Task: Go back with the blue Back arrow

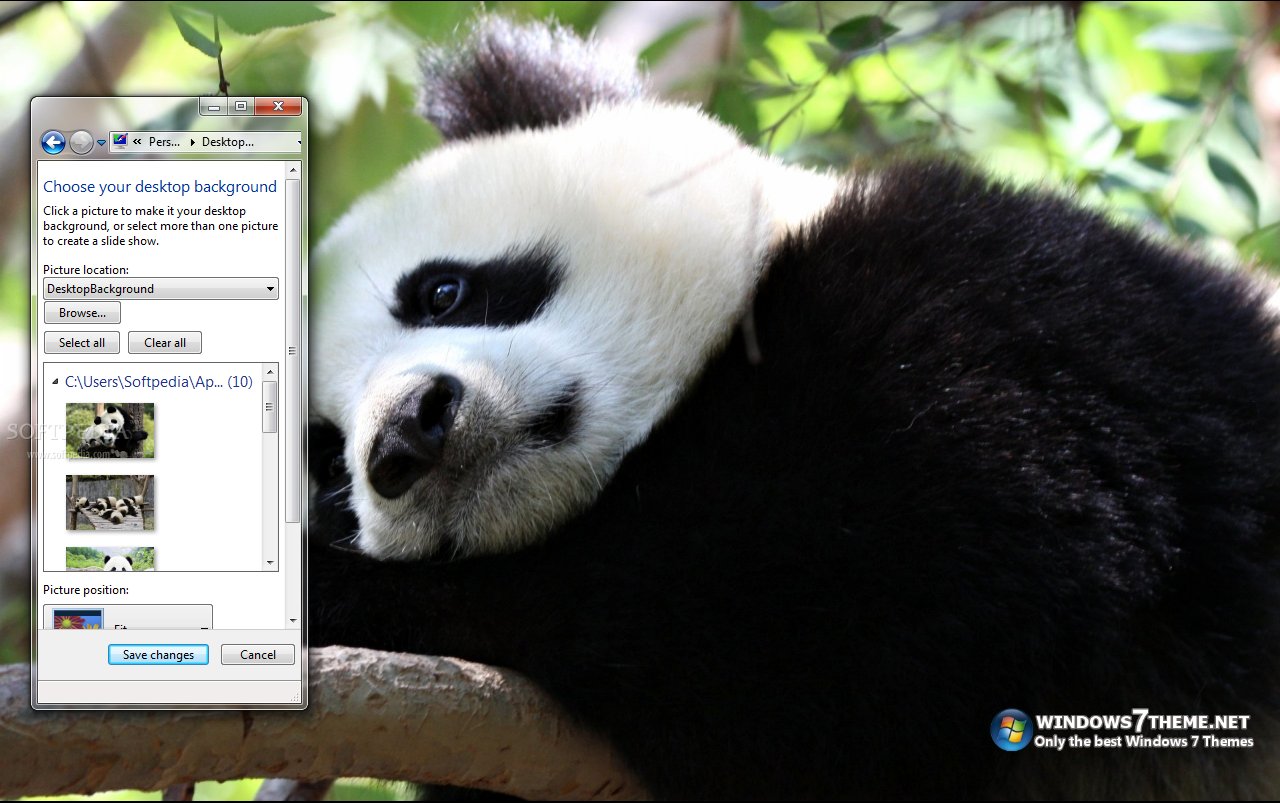Action: click(x=53, y=142)
